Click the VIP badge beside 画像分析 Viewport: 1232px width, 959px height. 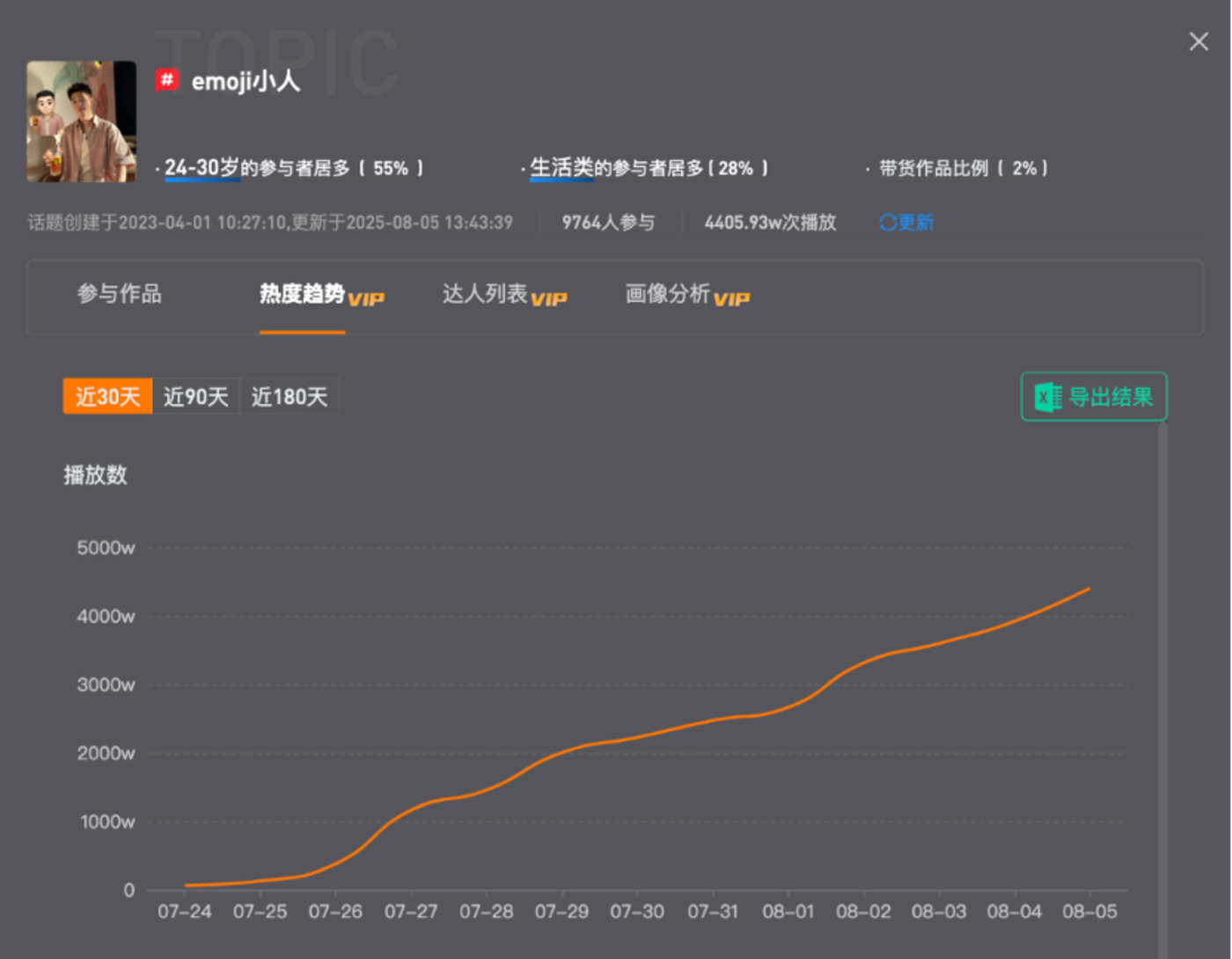pyautogui.click(x=731, y=299)
